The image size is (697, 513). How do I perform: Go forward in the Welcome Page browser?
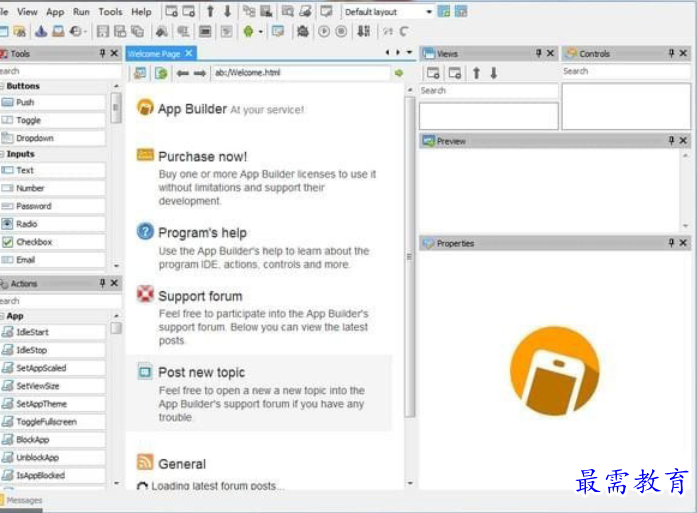pos(200,73)
